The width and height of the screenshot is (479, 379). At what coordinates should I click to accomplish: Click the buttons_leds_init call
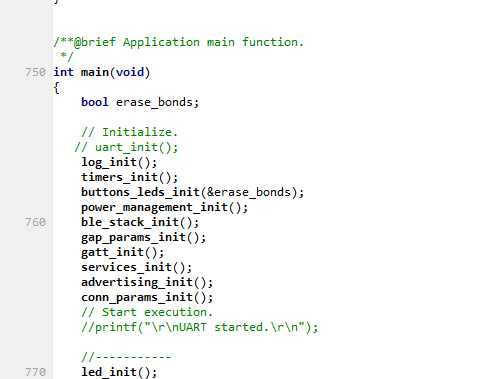(x=192, y=192)
